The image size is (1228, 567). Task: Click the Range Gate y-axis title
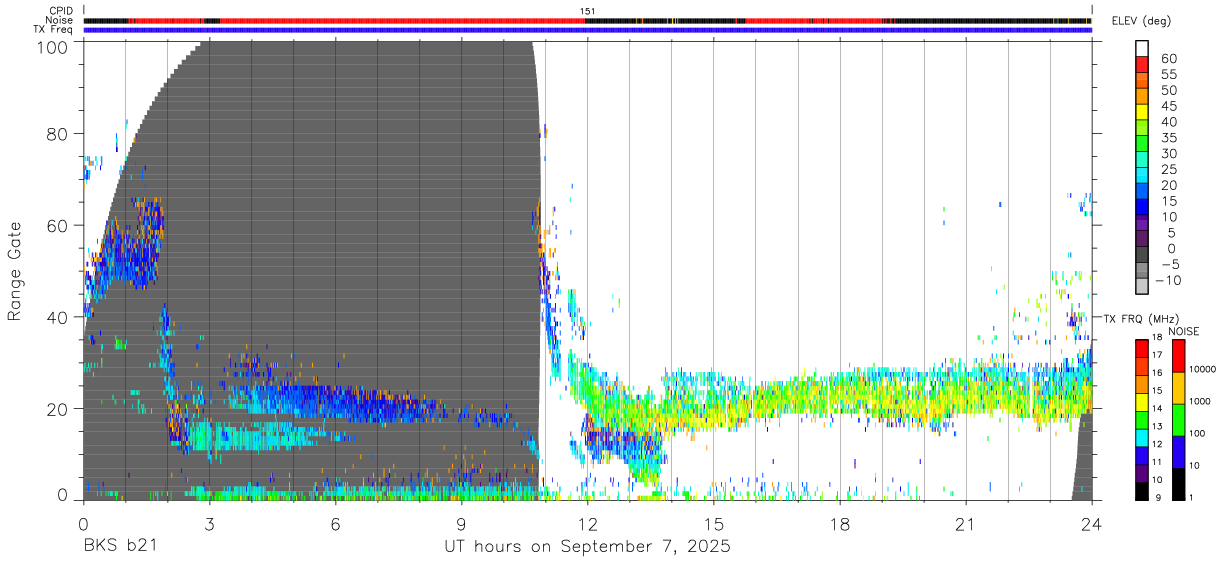coord(15,272)
